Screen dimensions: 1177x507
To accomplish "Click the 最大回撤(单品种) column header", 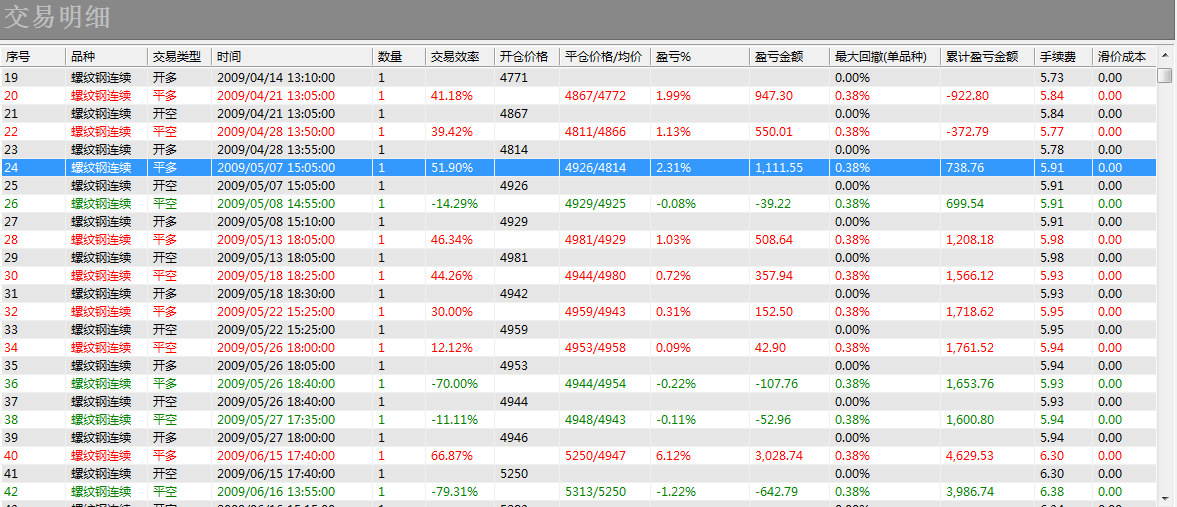I will click(883, 57).
